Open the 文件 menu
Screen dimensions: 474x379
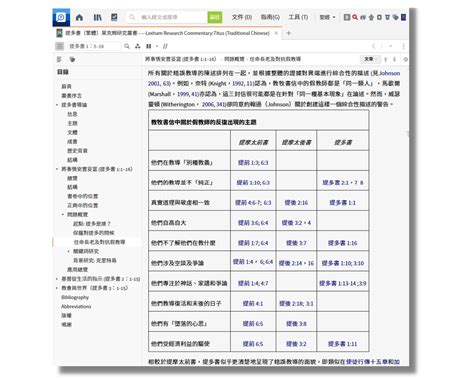(242, 17)
